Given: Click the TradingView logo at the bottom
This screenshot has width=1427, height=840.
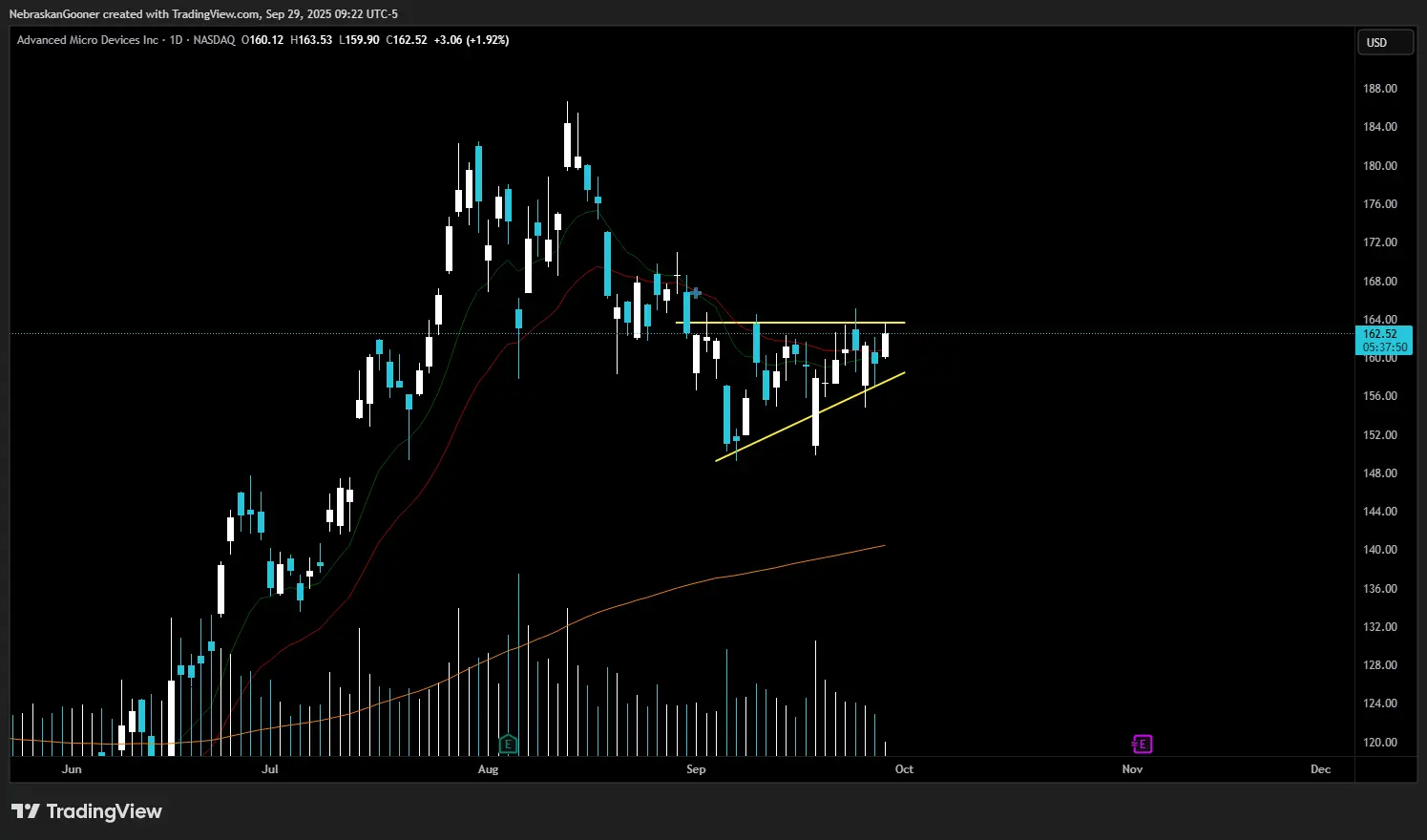Looking at the screenshot, I should 87,811.
